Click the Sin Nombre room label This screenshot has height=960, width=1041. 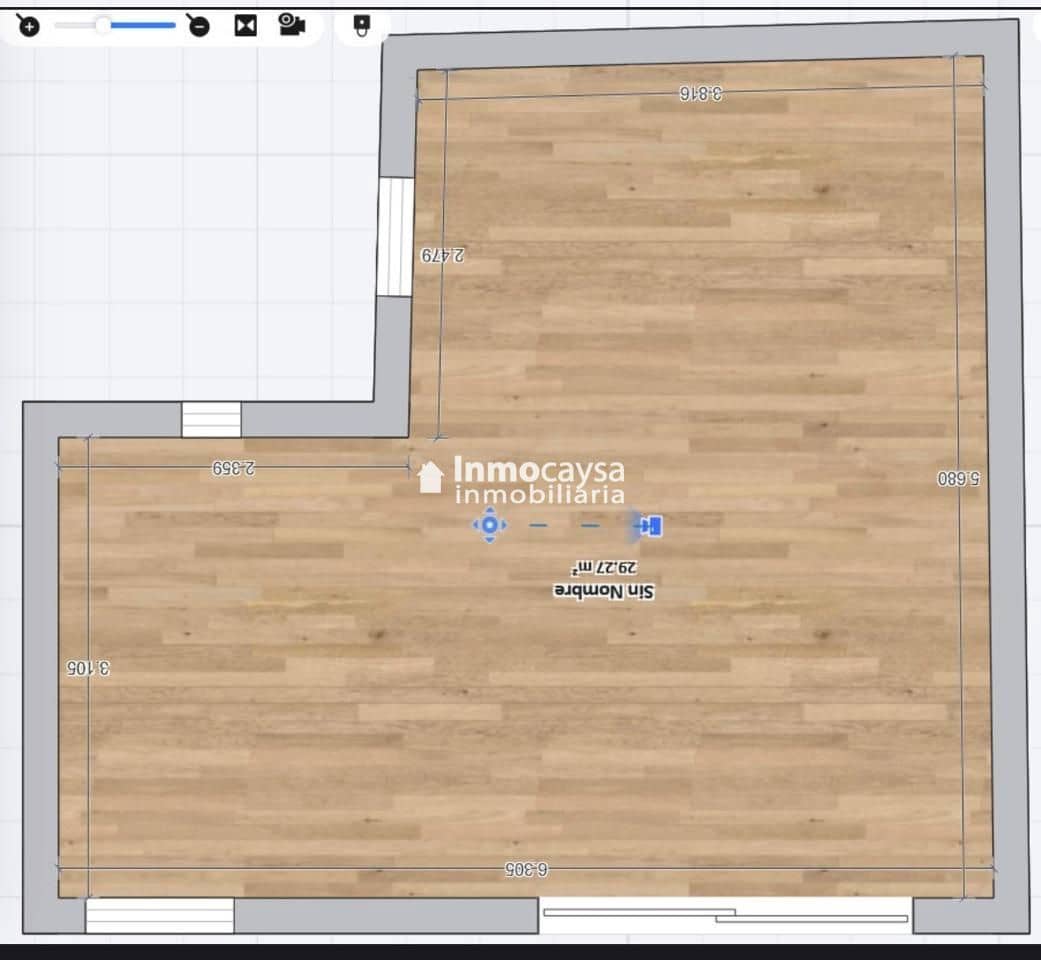point(603,592)
